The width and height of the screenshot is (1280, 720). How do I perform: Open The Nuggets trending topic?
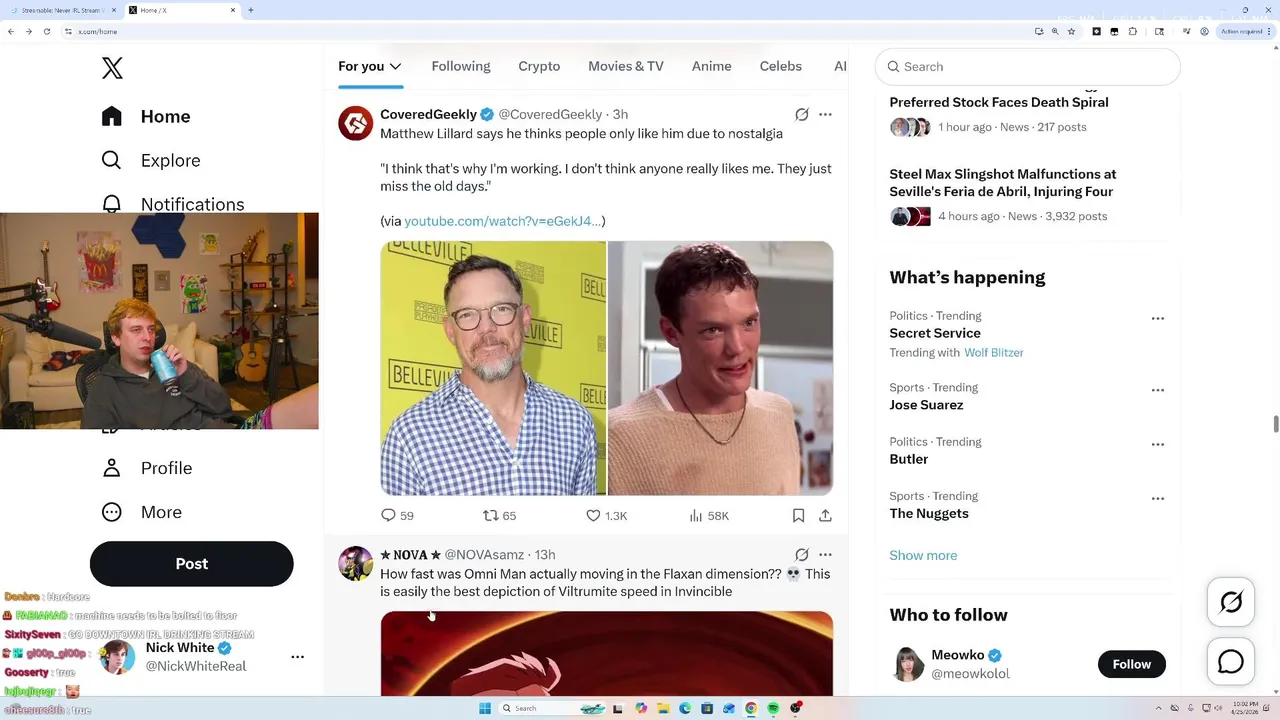(929, 513)
